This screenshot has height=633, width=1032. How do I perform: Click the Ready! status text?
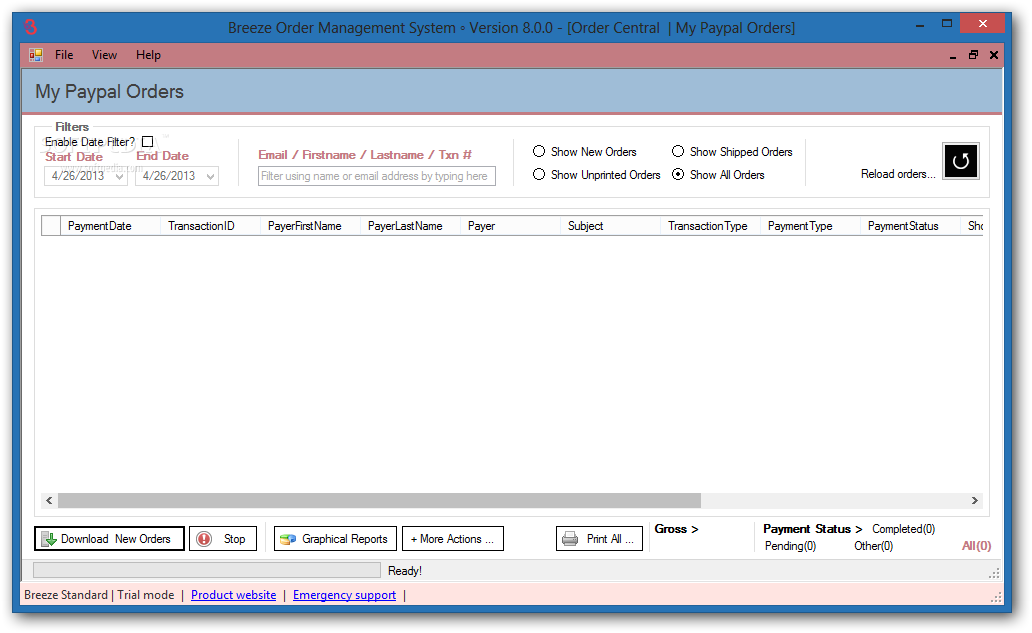point(405,571)
